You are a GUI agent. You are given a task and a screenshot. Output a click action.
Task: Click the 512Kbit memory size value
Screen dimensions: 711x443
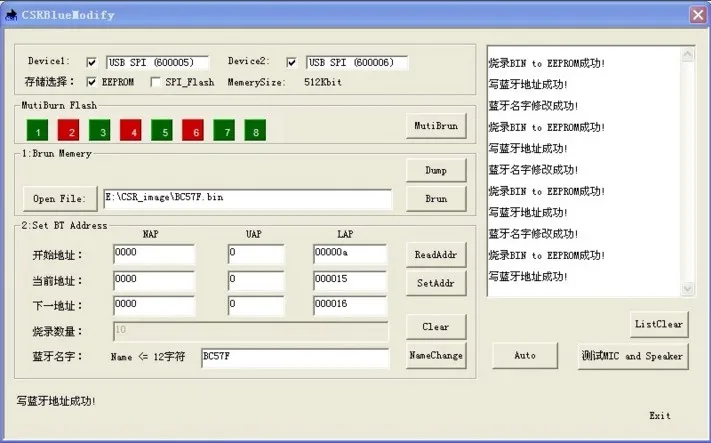(x=323, y=82)
